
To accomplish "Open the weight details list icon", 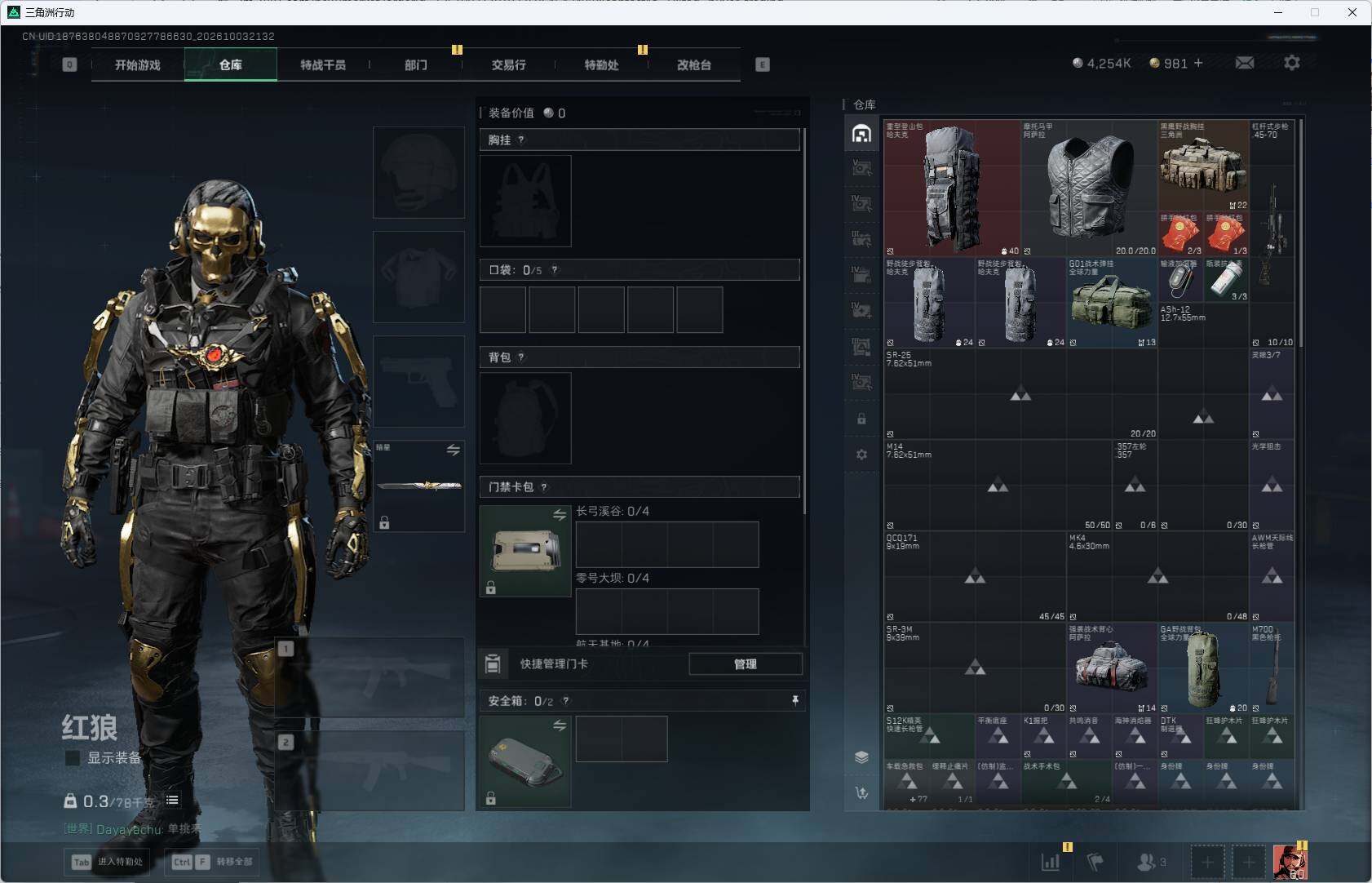I will click(172, 800).
